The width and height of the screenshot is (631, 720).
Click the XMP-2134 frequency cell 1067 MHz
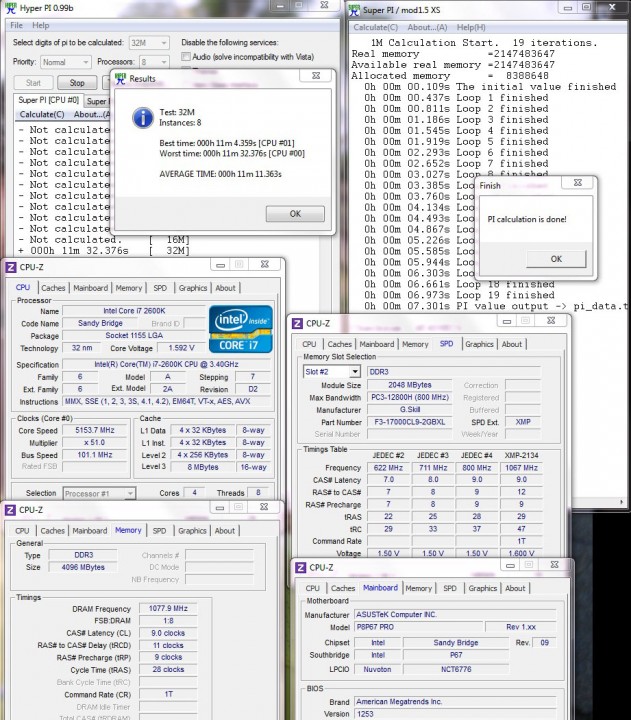pos(521,468)
